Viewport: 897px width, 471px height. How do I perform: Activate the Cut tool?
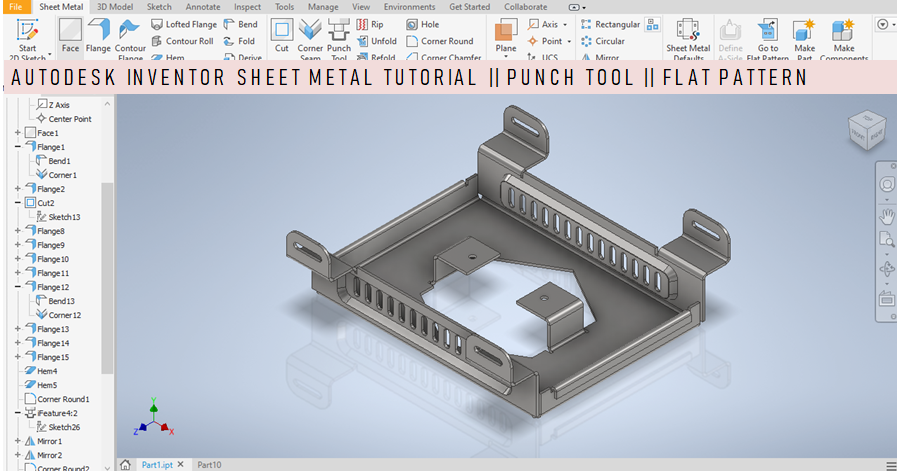point(281,37)
